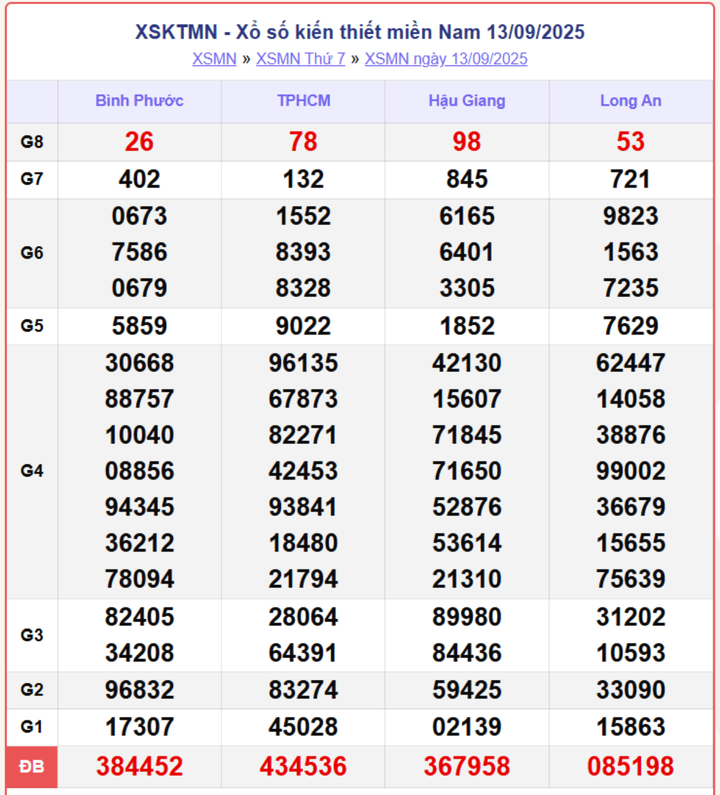Viewport: 720px width, 795px height.
Task: Click the XSKTMN lottery results title
Action: pyautogui.click(x=360, y=32)
